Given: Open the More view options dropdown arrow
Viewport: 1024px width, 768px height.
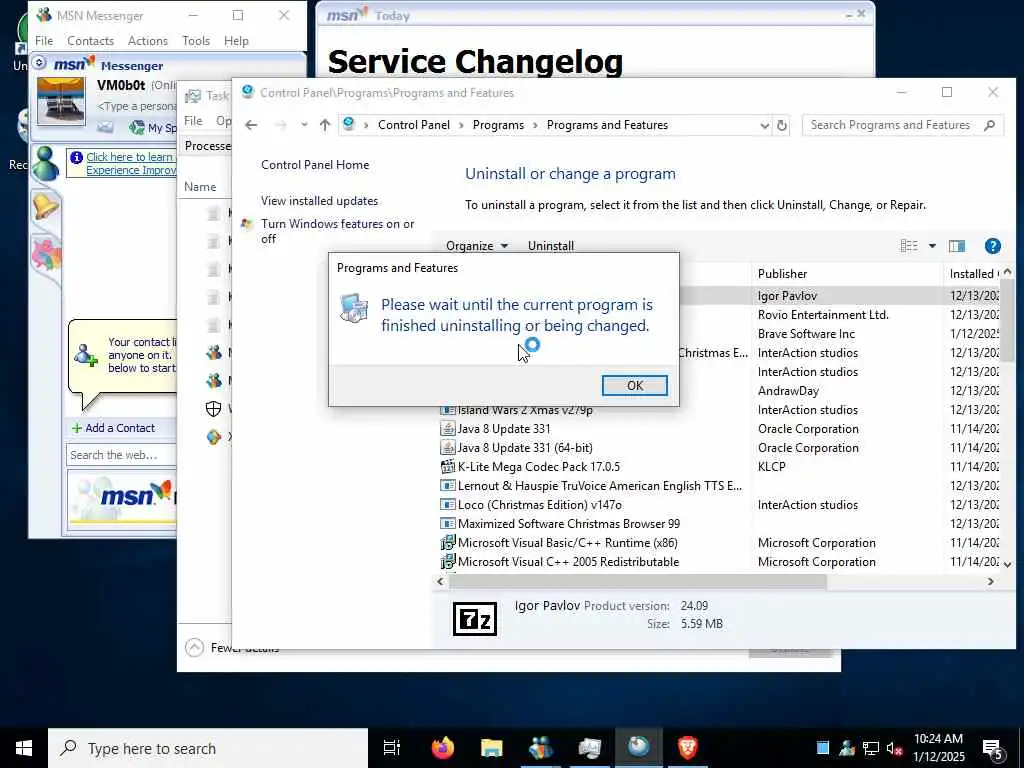Looking at the screenshot, I should click(x=932, y=246).
